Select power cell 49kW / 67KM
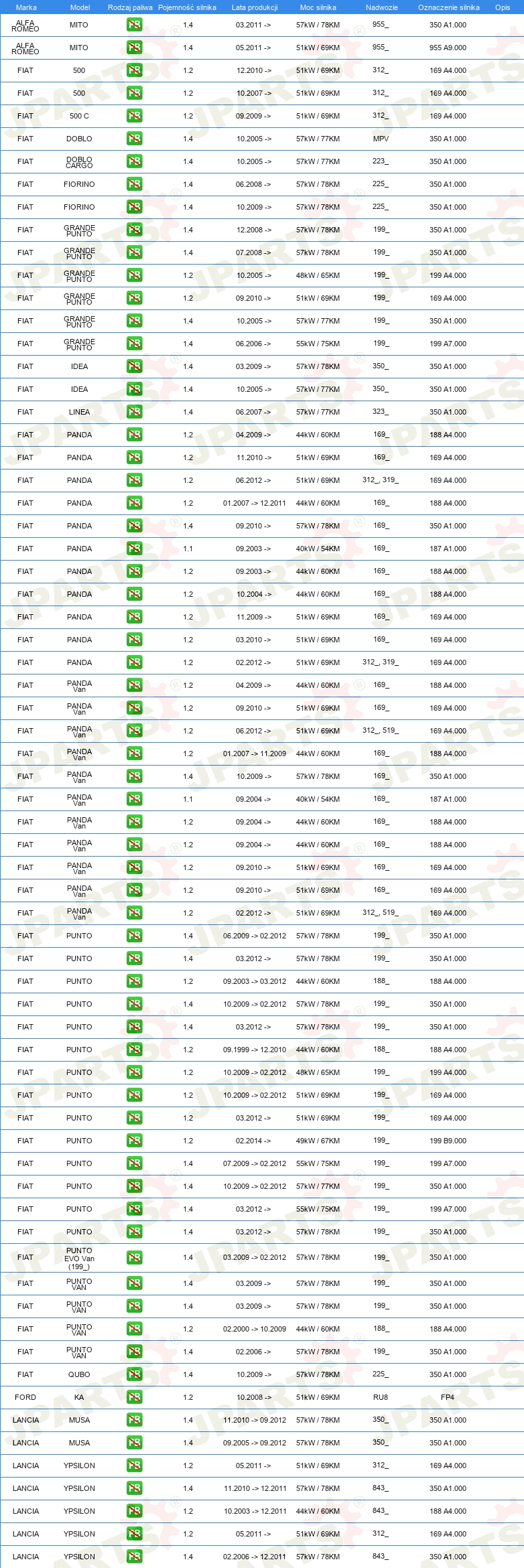 coord(318,1141)
